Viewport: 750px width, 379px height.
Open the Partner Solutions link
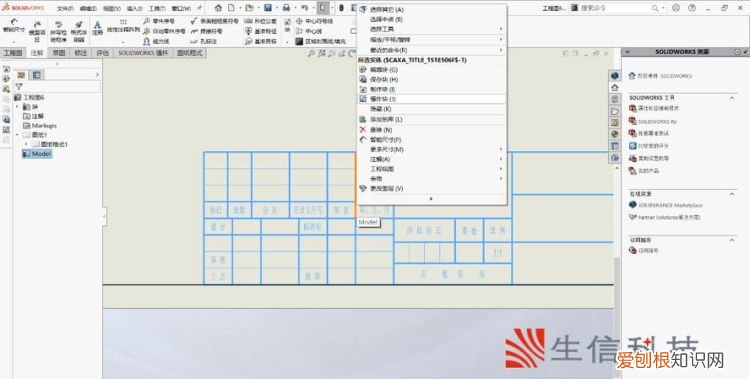tap(664, 217)
